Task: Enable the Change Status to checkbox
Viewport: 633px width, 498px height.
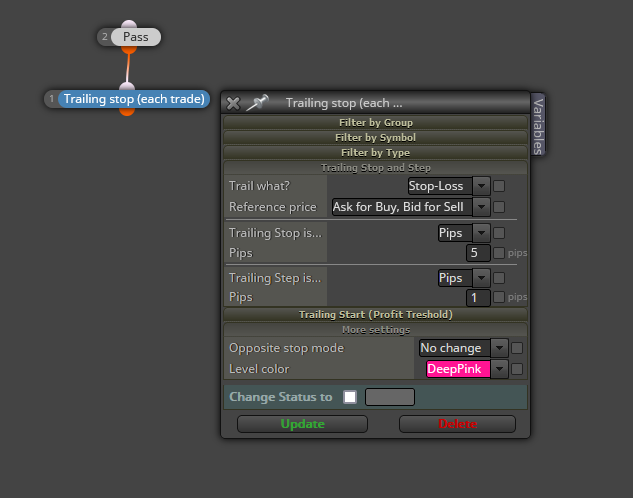Action: 350,397
